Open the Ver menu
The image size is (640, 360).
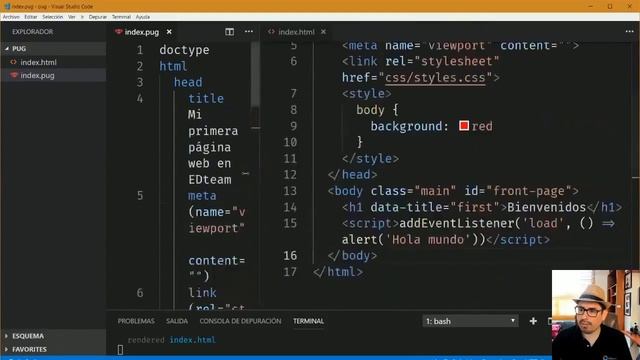coord(72,17)
